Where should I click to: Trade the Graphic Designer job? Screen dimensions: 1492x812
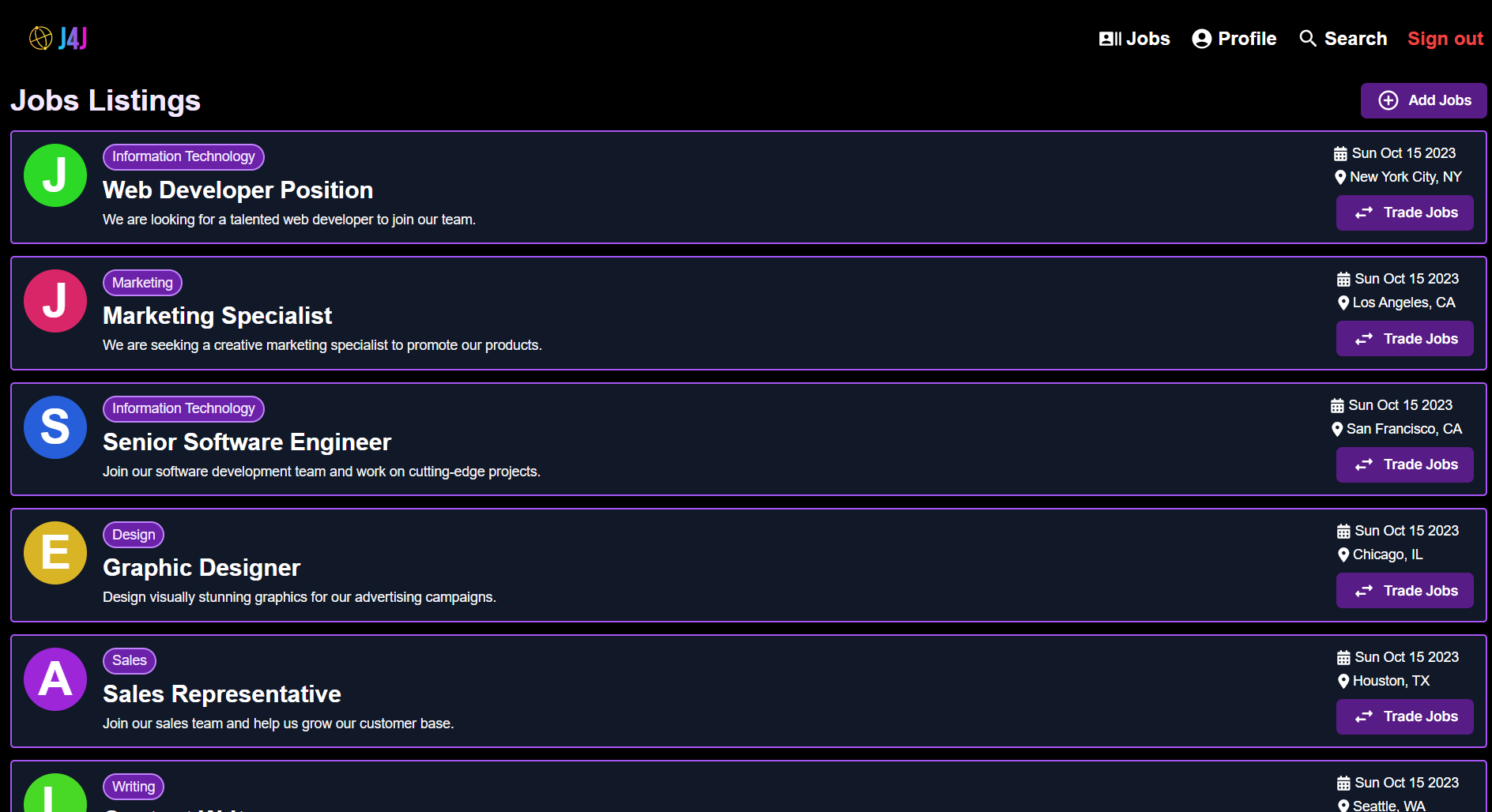click(1404, 591)
